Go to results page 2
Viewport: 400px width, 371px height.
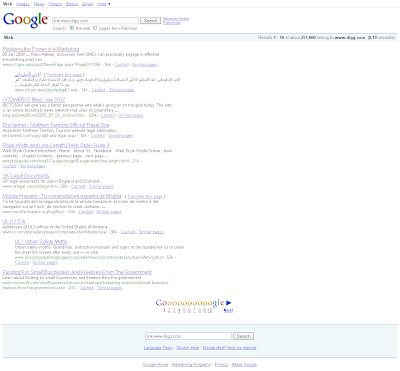pyautogui.click(x=169, y=310)
